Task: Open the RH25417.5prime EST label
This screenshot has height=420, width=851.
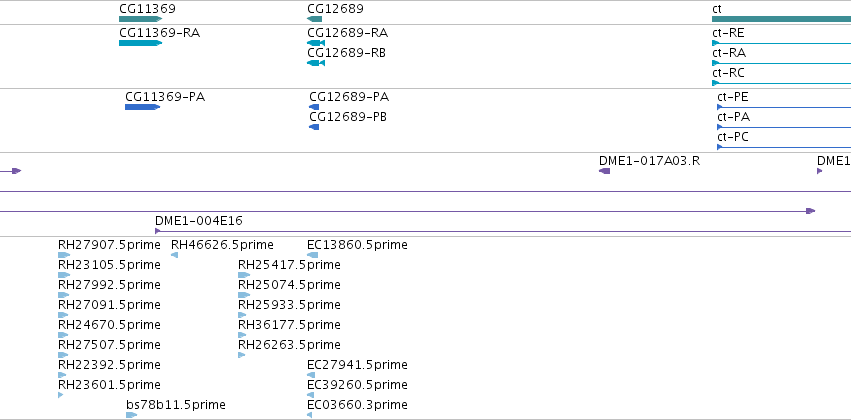Action: [x=289, y=265]
